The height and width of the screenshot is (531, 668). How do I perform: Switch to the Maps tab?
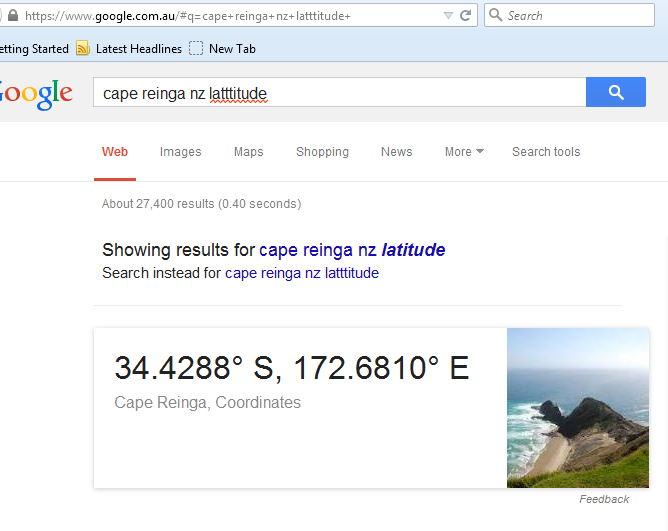point(248,152)
